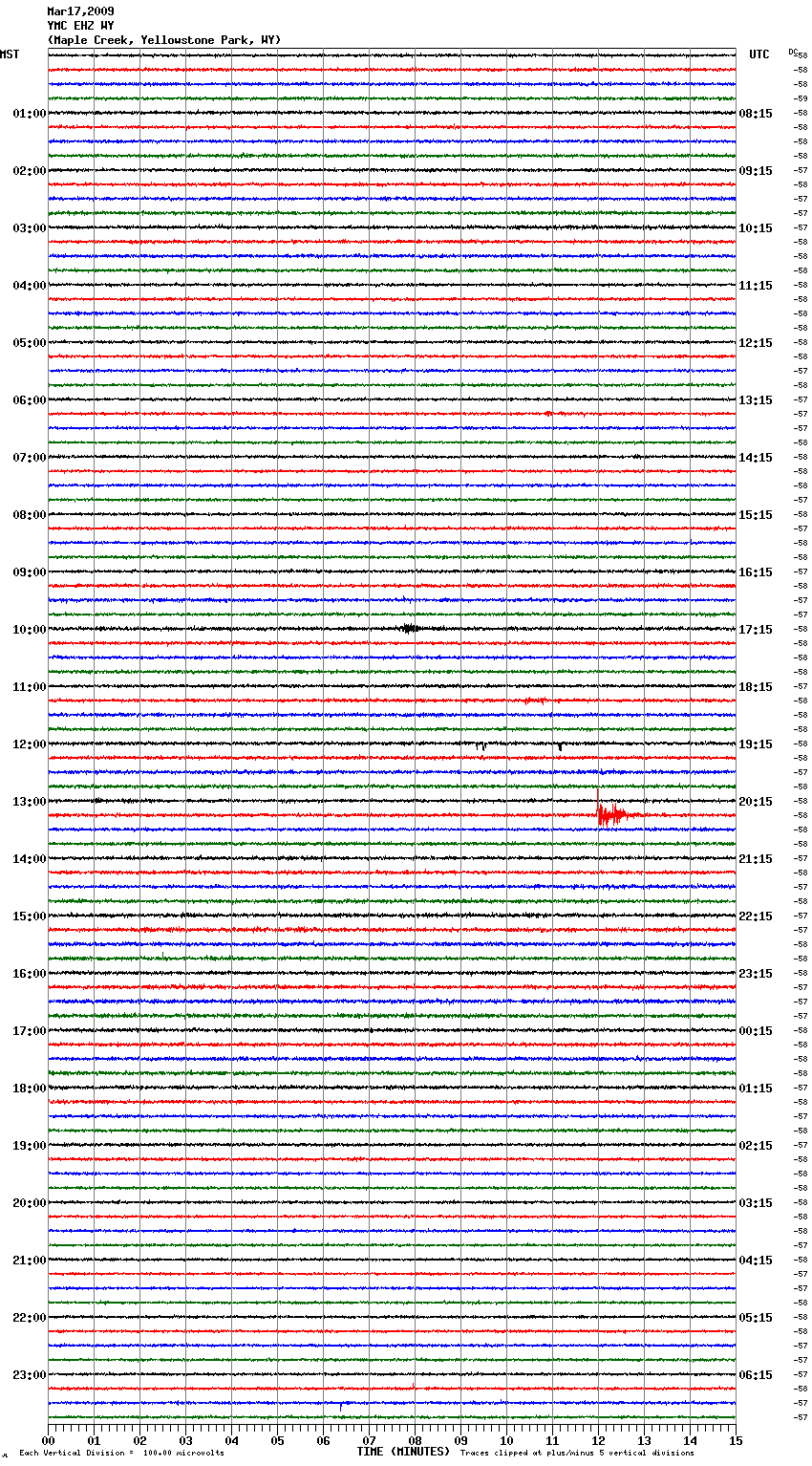812x1466 pixels.
Task: Click the "13:15" UTC time label
Action: coord(756,400)
